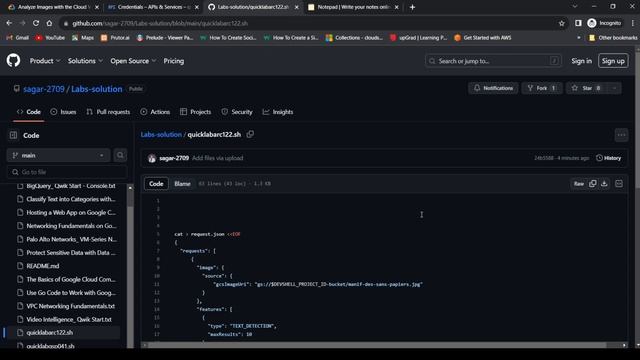View commit History
This screenshot has width=640, height=360.
point(609,158)
